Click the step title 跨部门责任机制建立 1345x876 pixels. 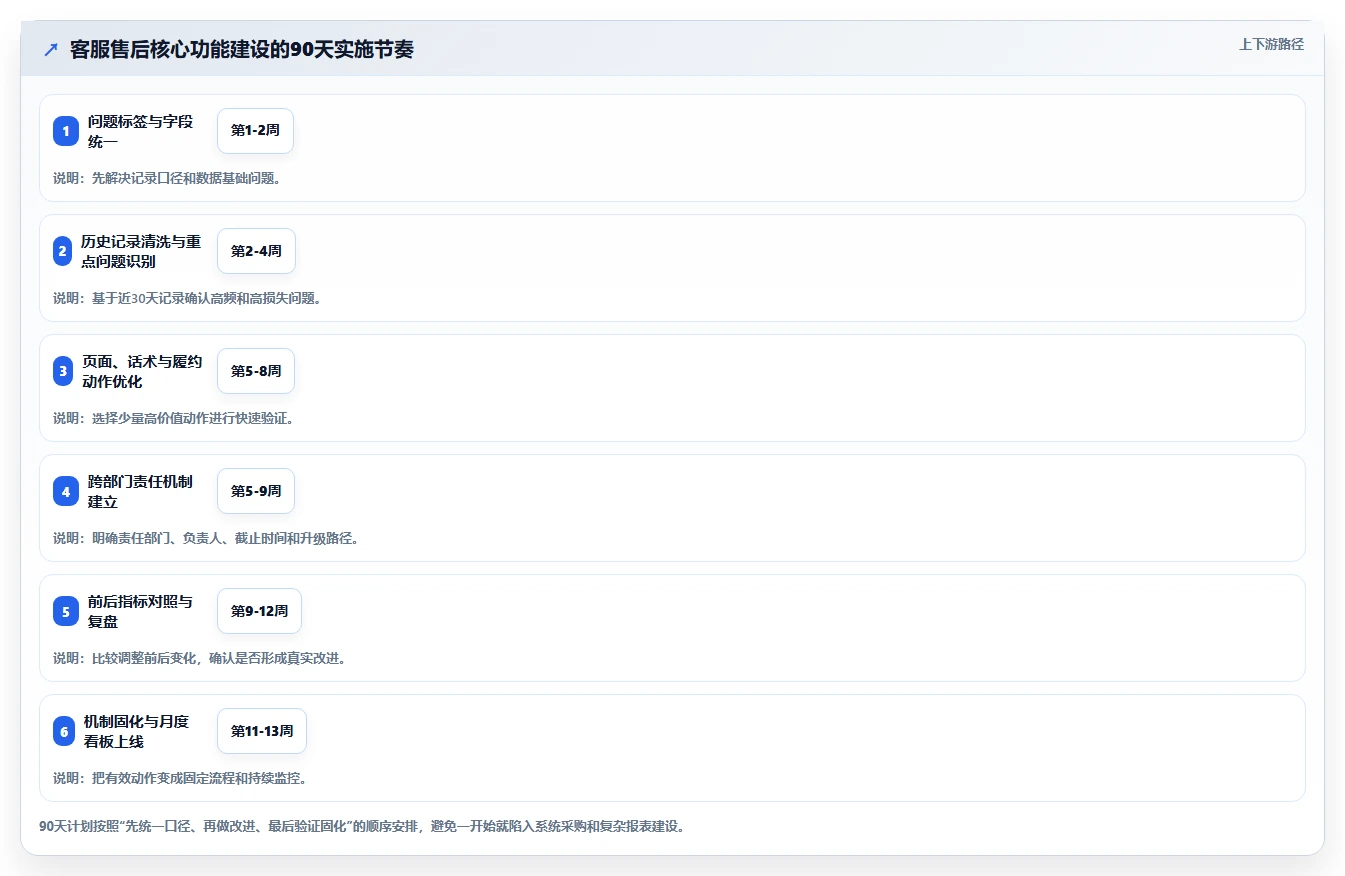pyautogui.click(x=141, y=491)
